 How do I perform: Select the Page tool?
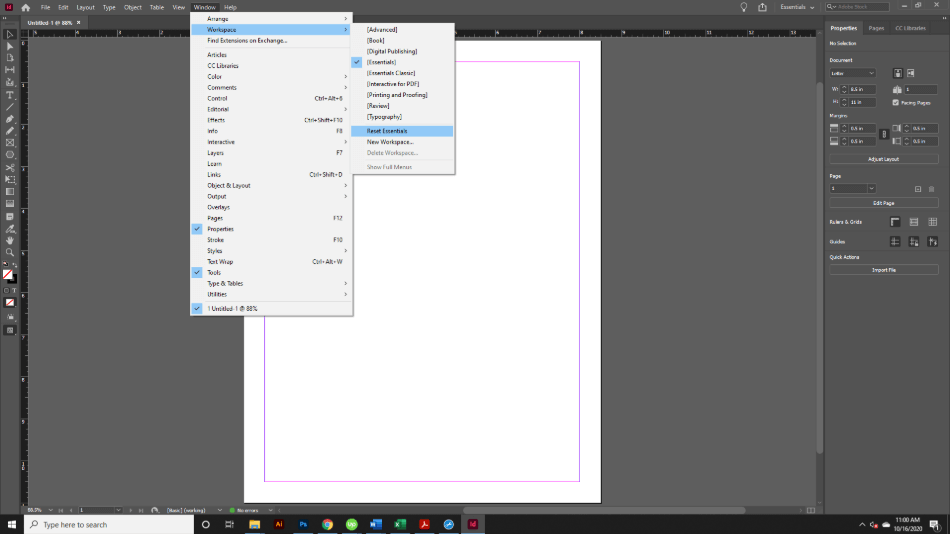click(x=10, y=58)
